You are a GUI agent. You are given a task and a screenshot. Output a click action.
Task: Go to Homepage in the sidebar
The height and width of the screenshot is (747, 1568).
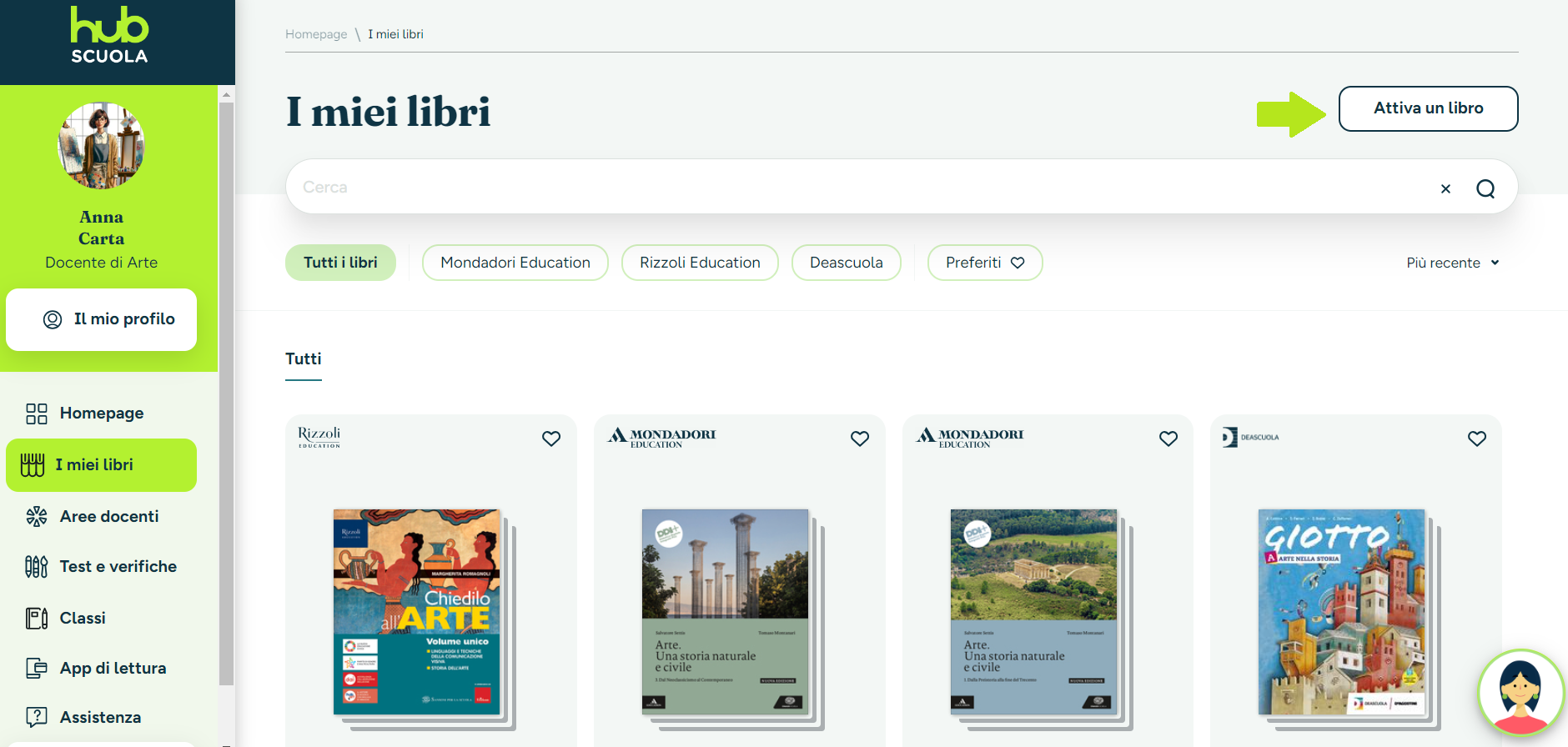(x=101, y=414)
